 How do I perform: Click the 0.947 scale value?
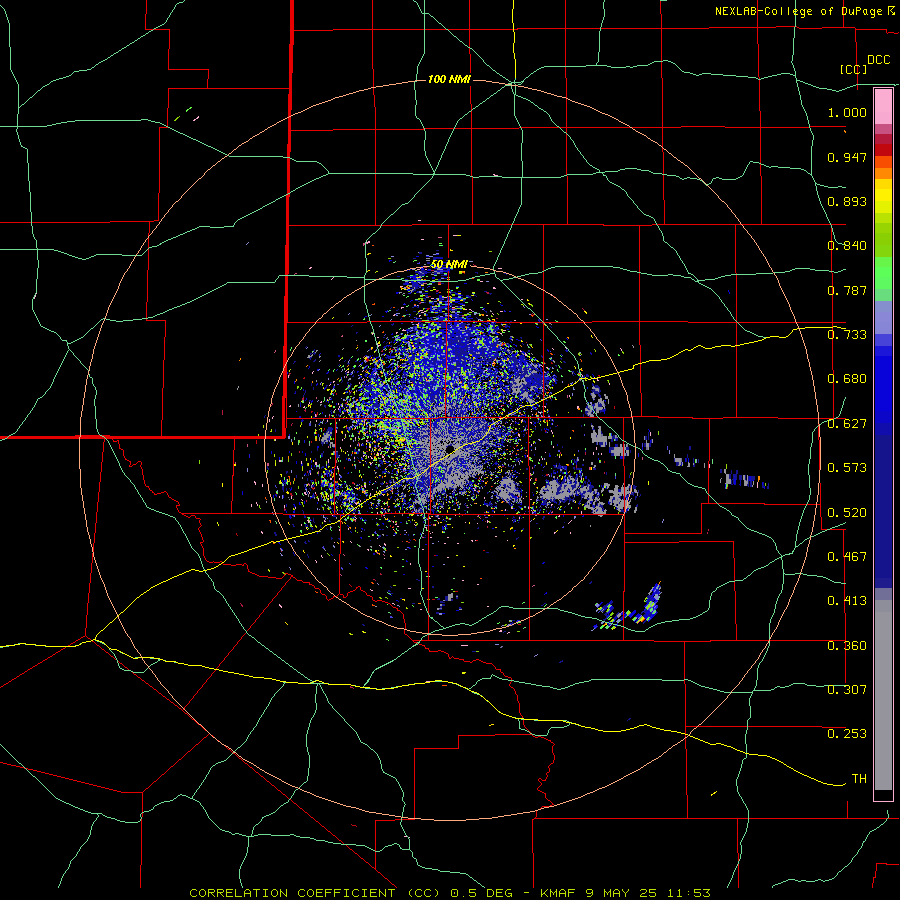pyautogui.click(x=847, y=157)
